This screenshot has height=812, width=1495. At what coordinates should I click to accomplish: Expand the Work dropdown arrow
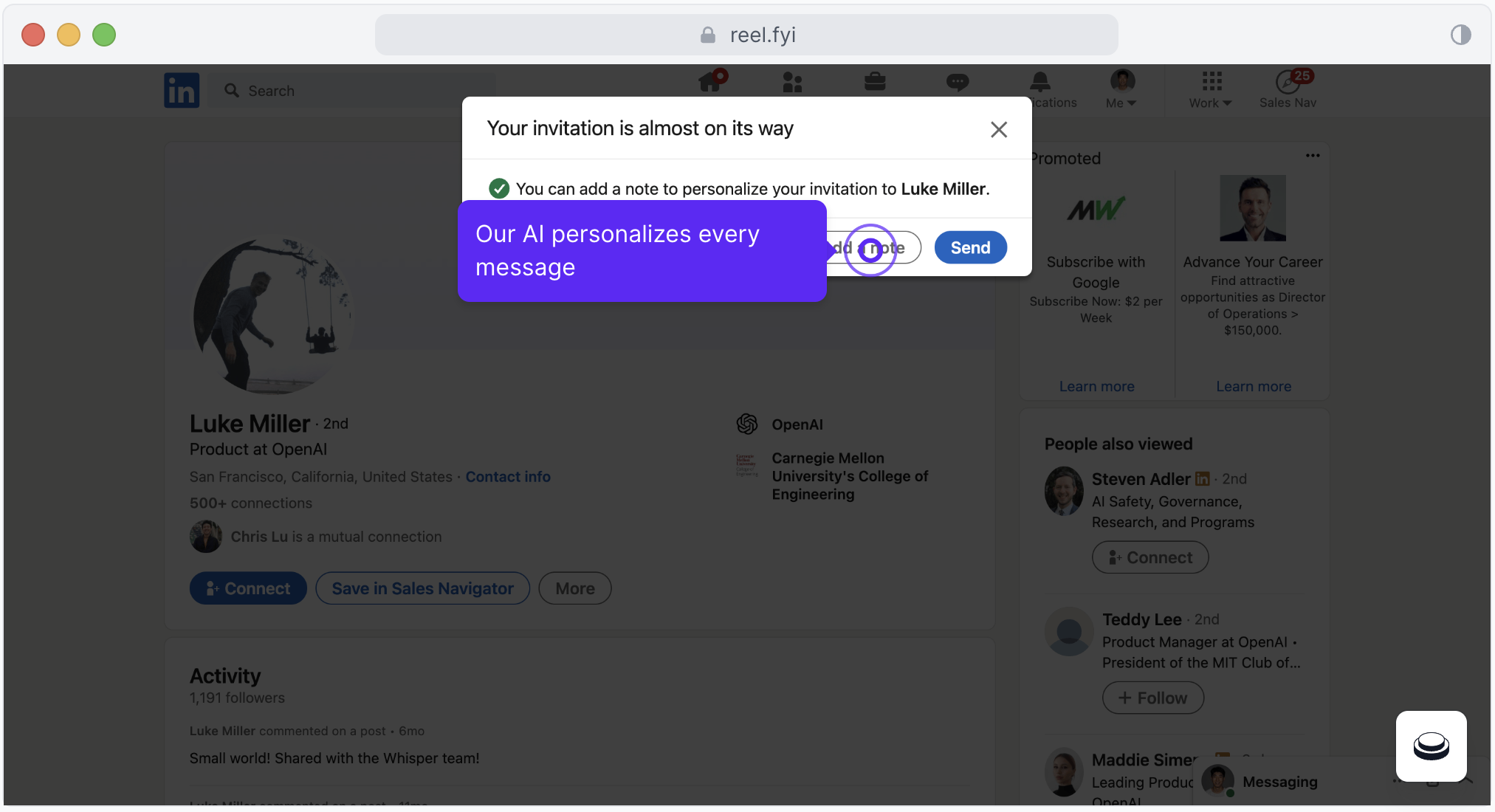[1227, 103]
